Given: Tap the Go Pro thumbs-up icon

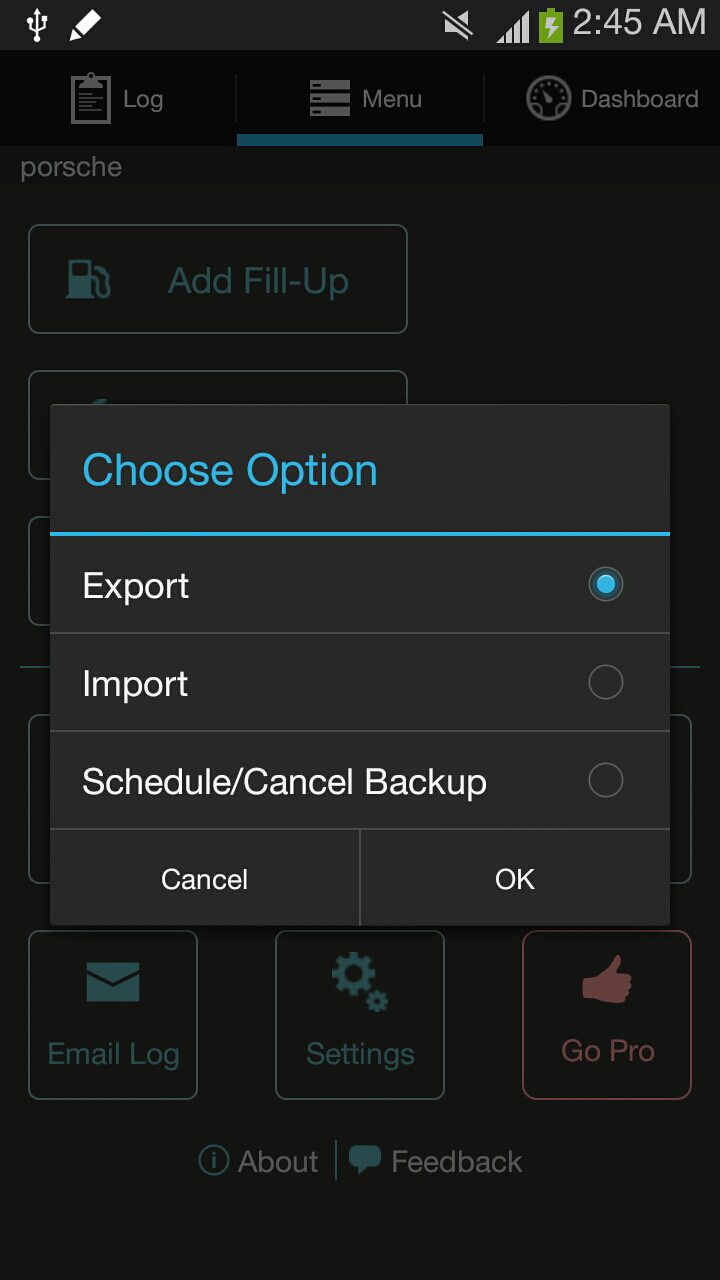Looking at the screenshot, I should (x=607, y=979).
